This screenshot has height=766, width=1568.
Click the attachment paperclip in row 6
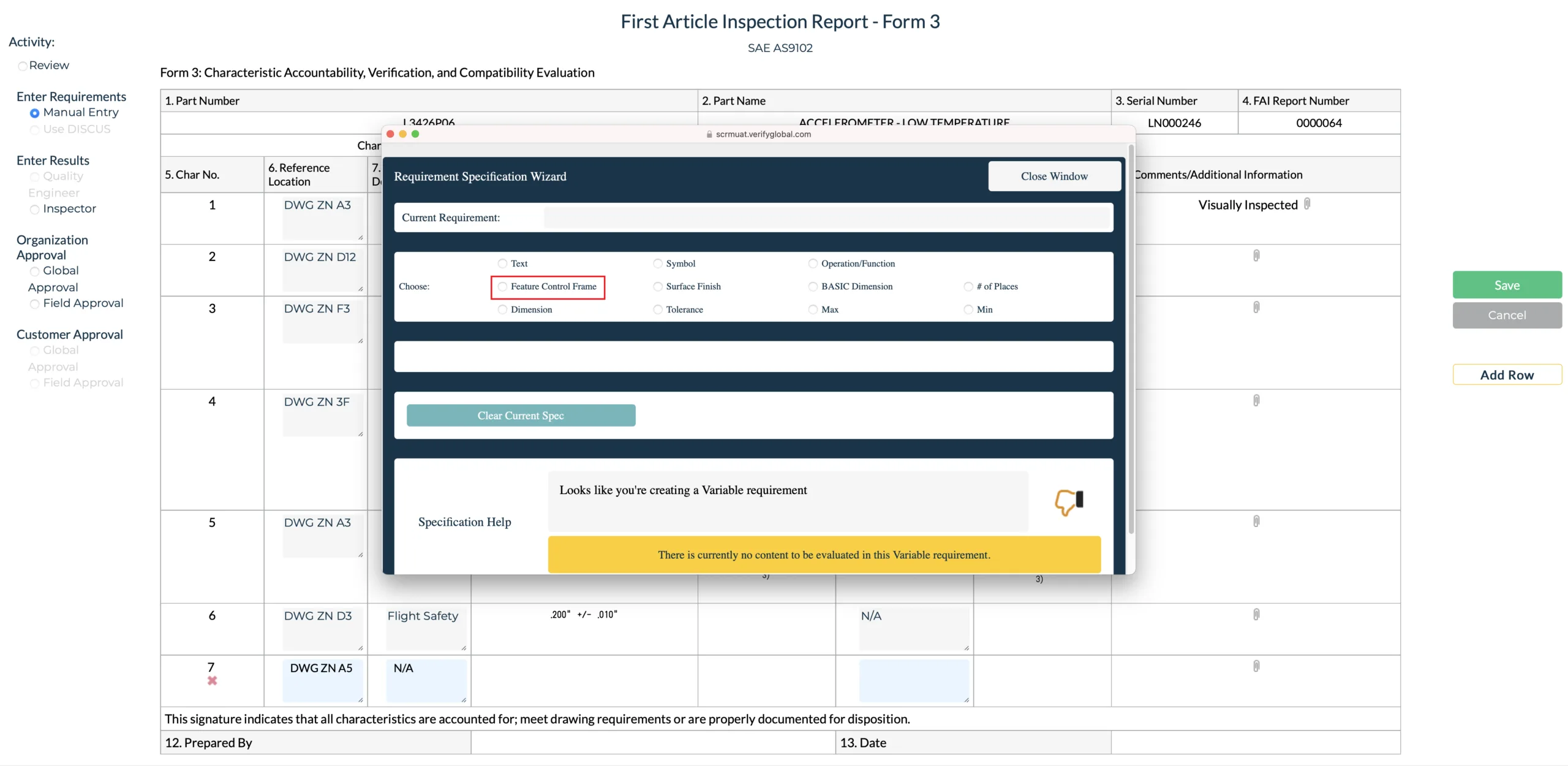[1256, 614]
